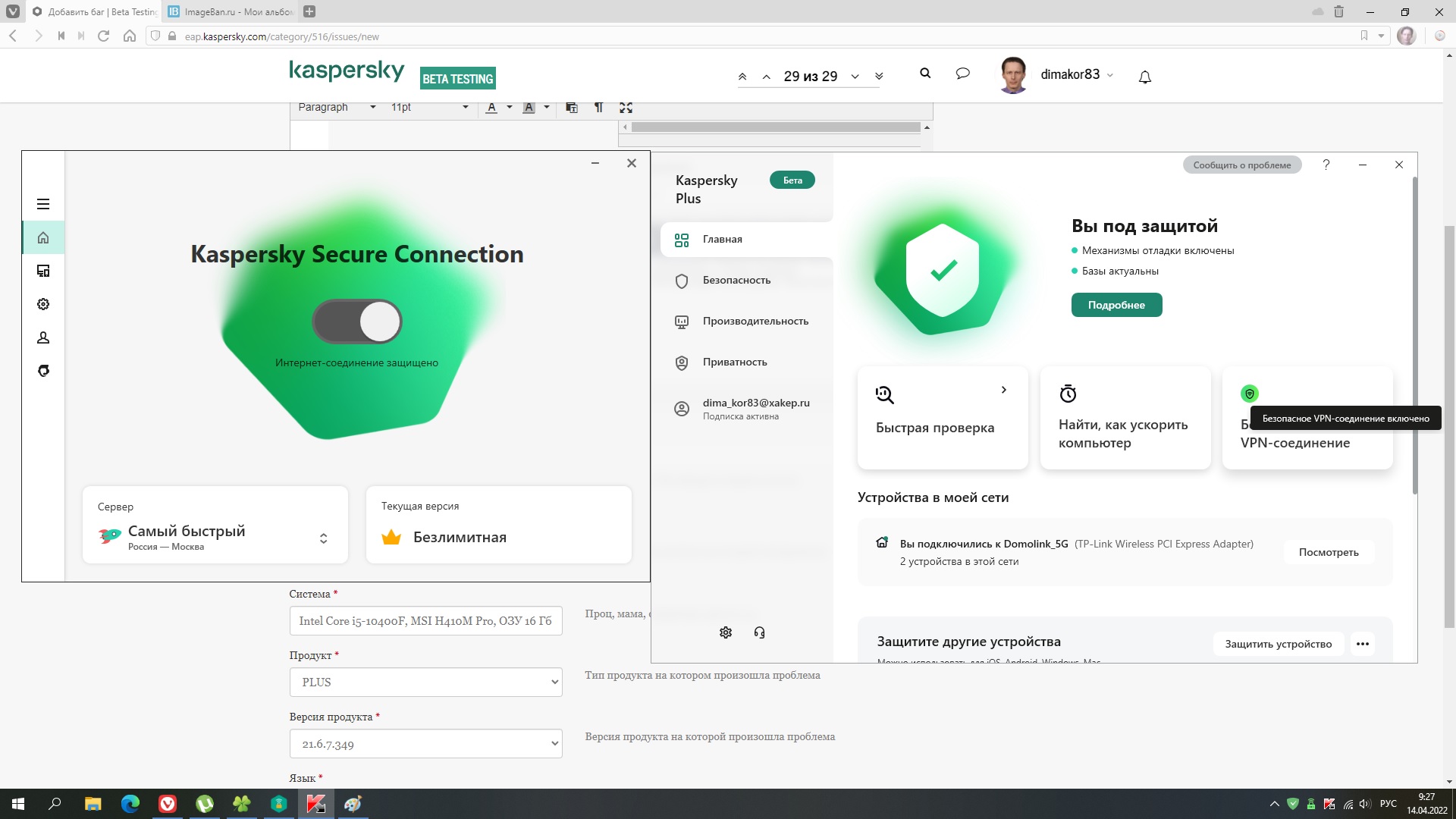Viewport: 1456px width, 819px height.
Task: Open the settings gear in Secure Connection sidebar
Action: pos(43,304)
